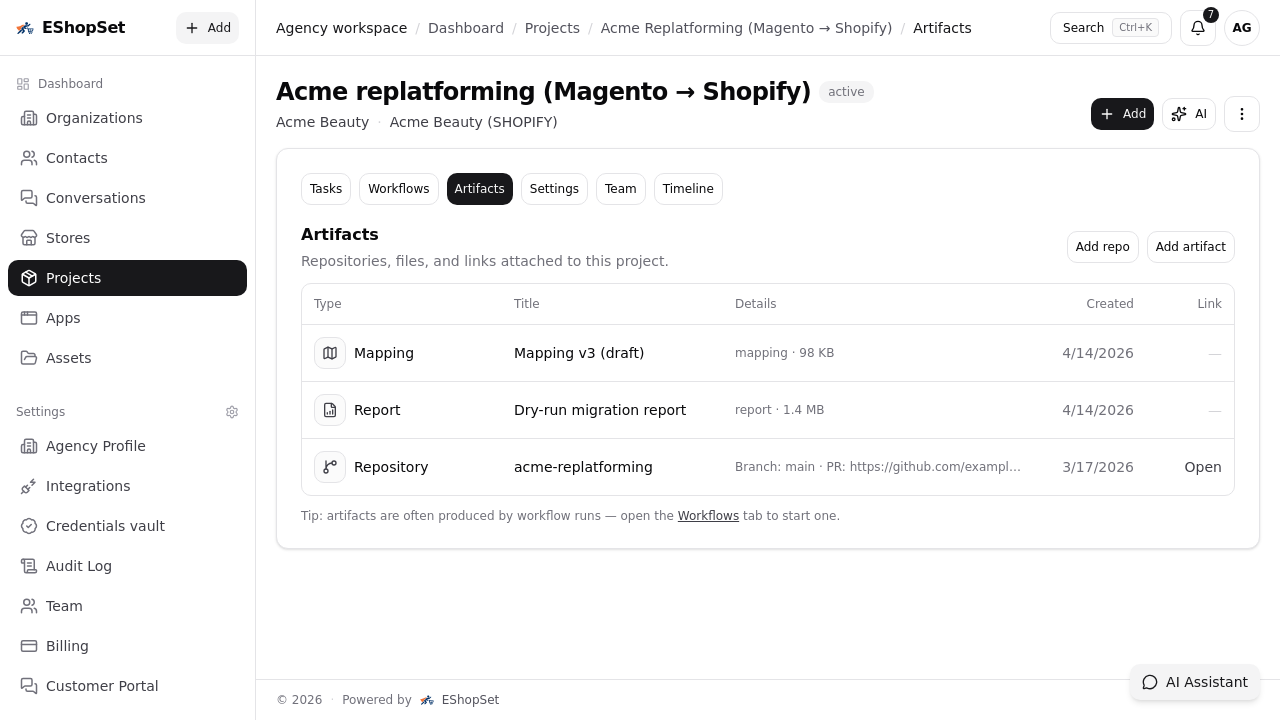Image resolution: width=1280 pixels, height=720 pixels.
Task: Click the settings gear icon in sidebar
Action: point(232,412)
